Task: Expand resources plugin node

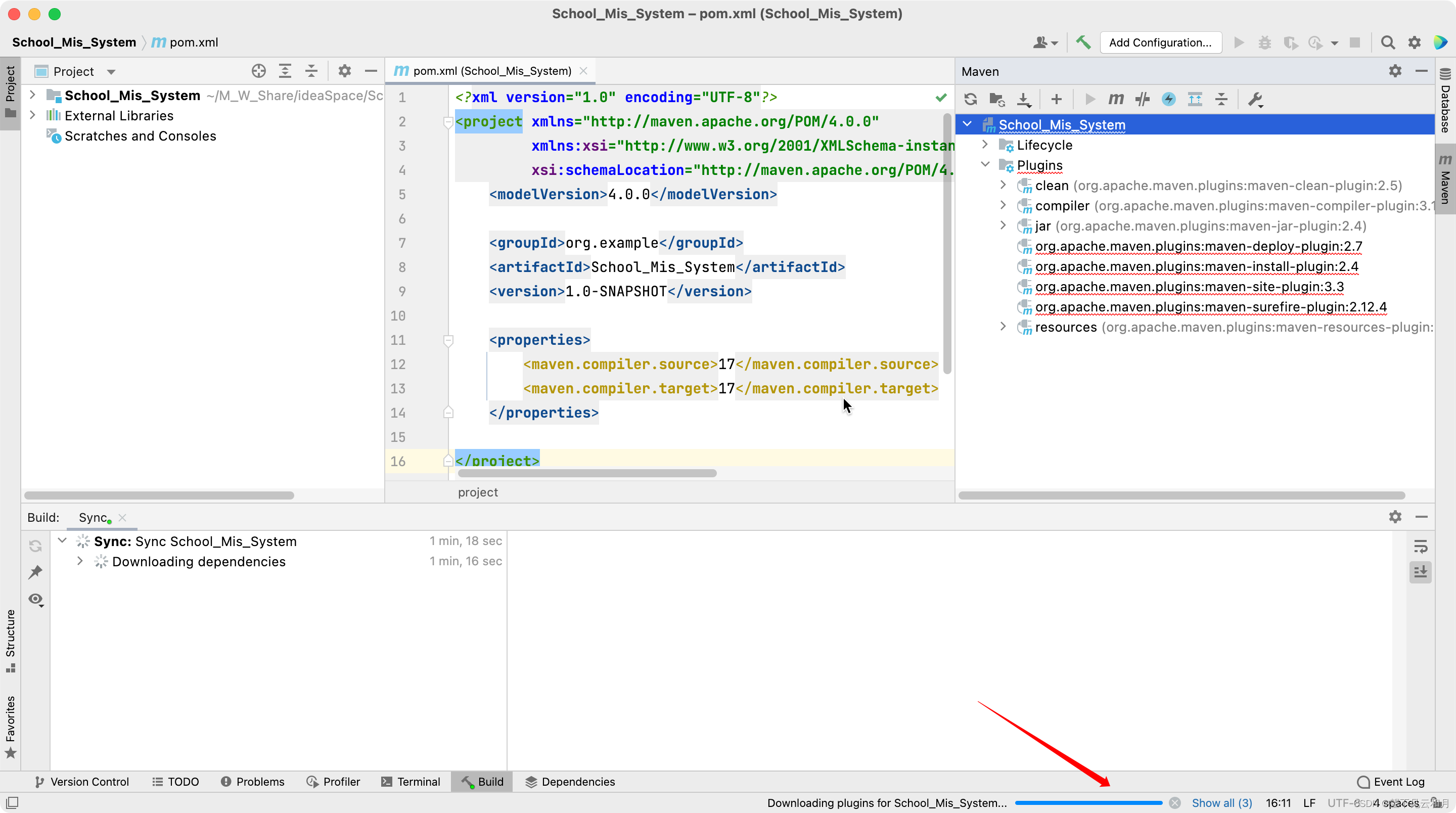Action: 1003,326
